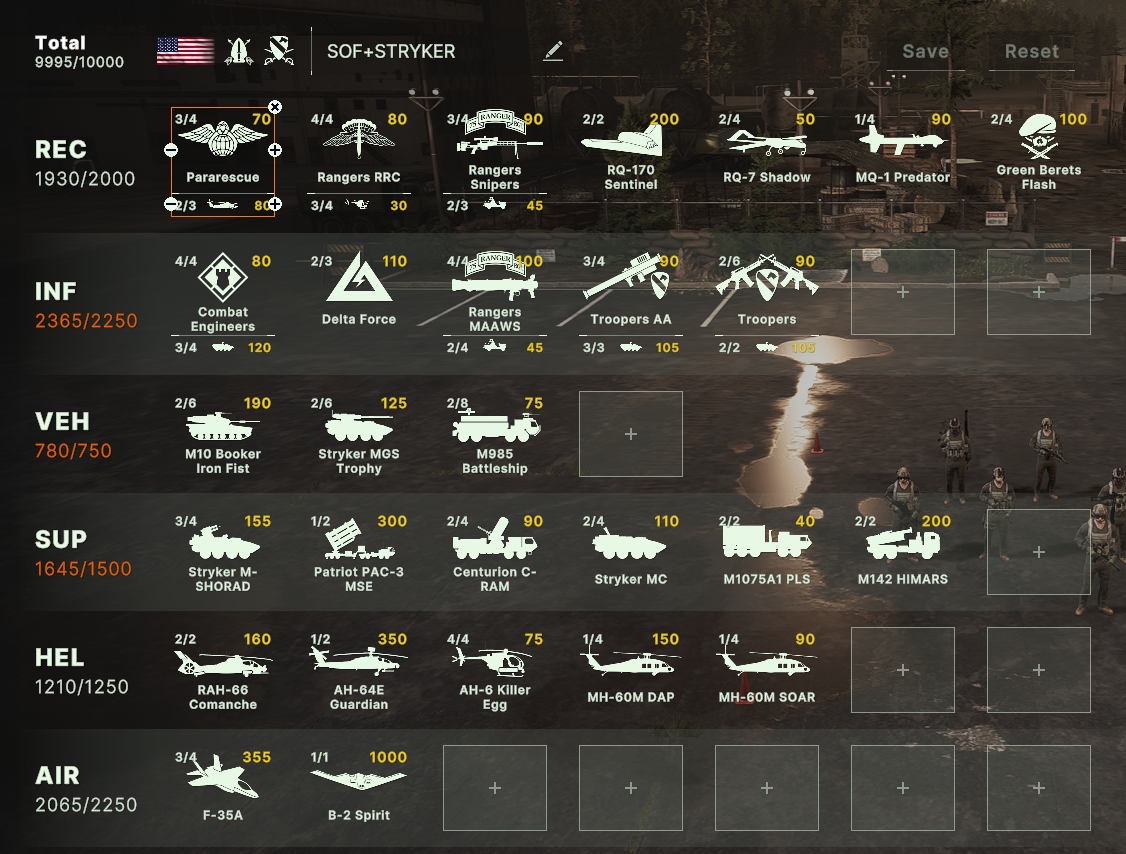This screenshot has height=854, width=1126.
Task: Select the Rangers RRC recon unit icon
Action: pyautogui.click(x=358, y=138)
